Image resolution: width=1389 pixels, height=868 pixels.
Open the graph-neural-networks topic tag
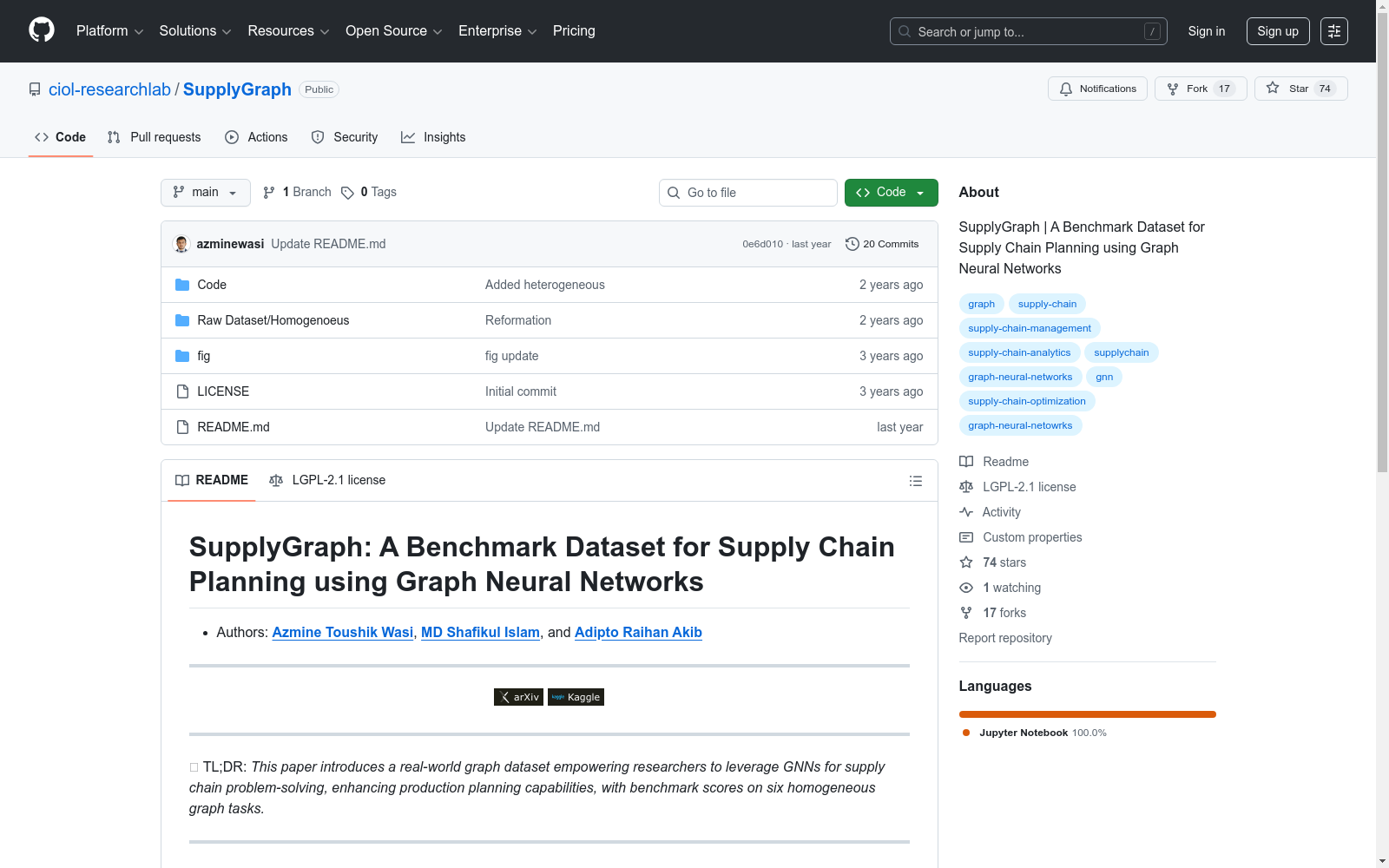tap(1020, 377)
